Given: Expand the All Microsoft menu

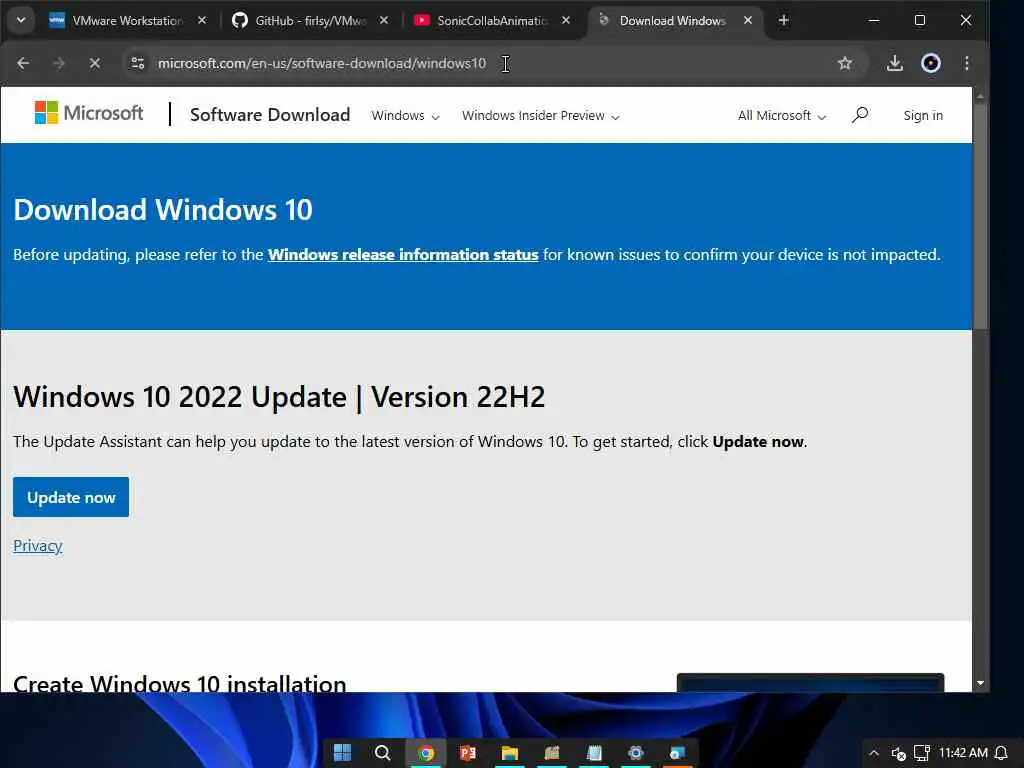Looking at the screenshot, I should [x=782, y=116].
